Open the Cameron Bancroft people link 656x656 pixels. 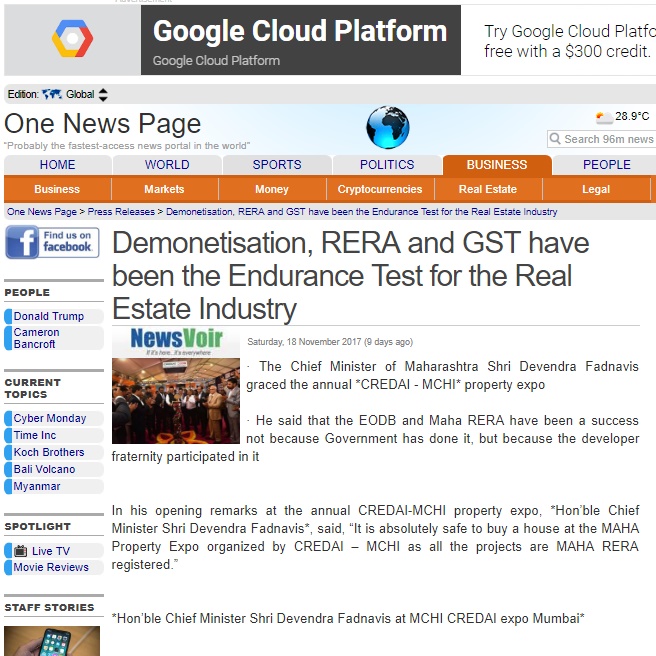pos(37,338)
